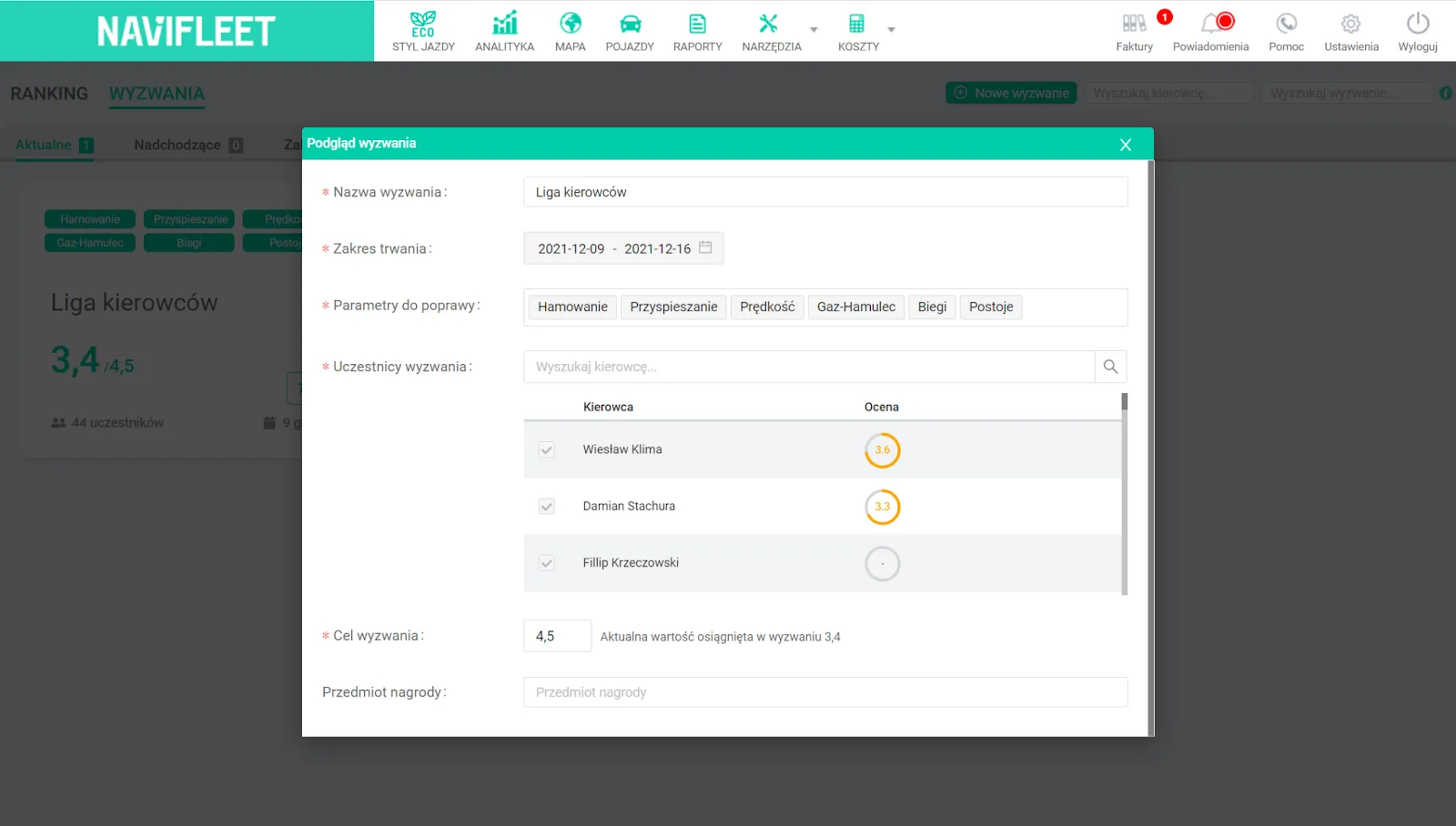Click the driver search magnifier icon
The width and height of the screenshot is (1456, 826).
1110,367
